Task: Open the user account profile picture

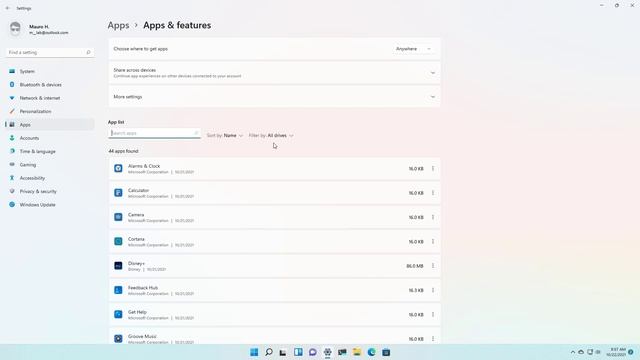Action: [x=15, y=29]
